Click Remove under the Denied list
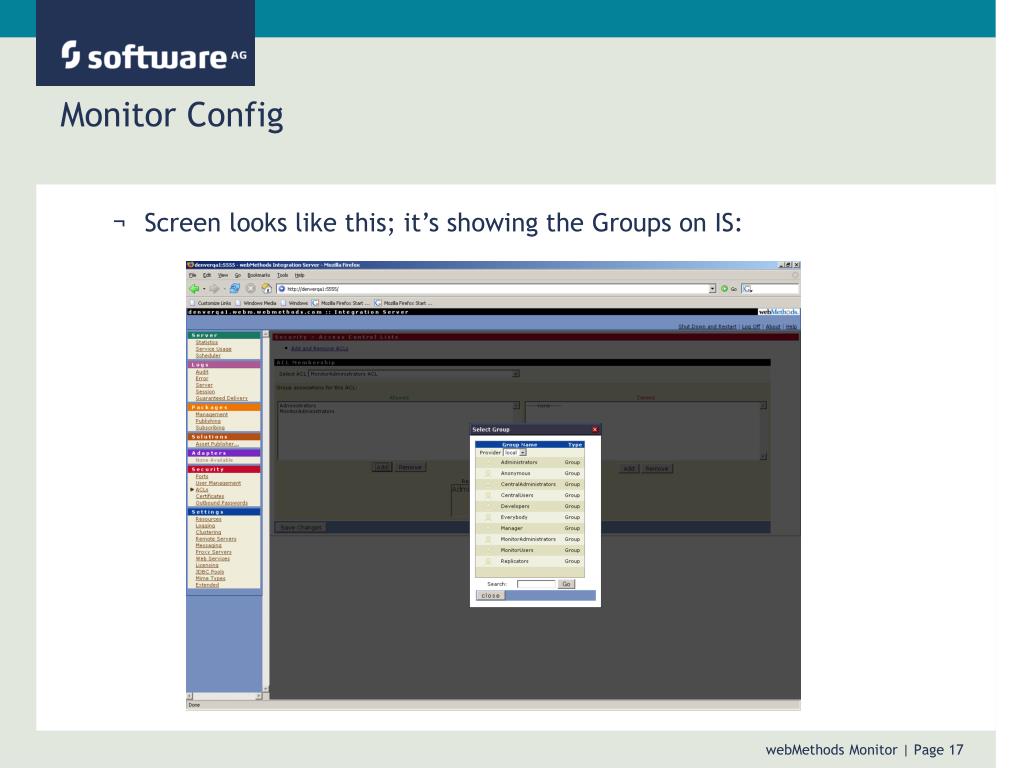Image resolution: width=1024 pixels, height=768 pixels. click(x=657, y=468)
